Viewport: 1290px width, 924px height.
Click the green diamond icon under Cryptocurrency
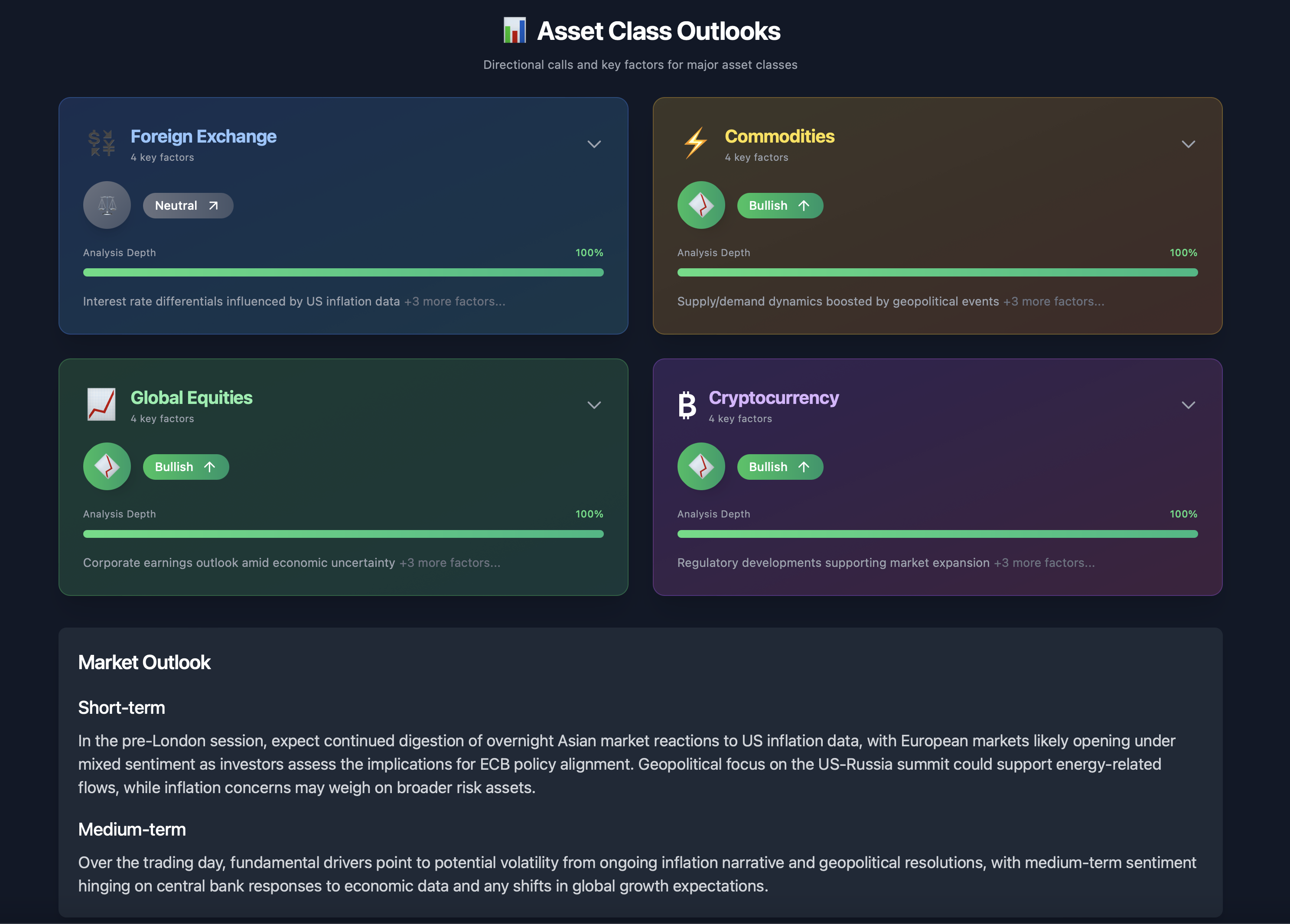click(x=701, y=466)
